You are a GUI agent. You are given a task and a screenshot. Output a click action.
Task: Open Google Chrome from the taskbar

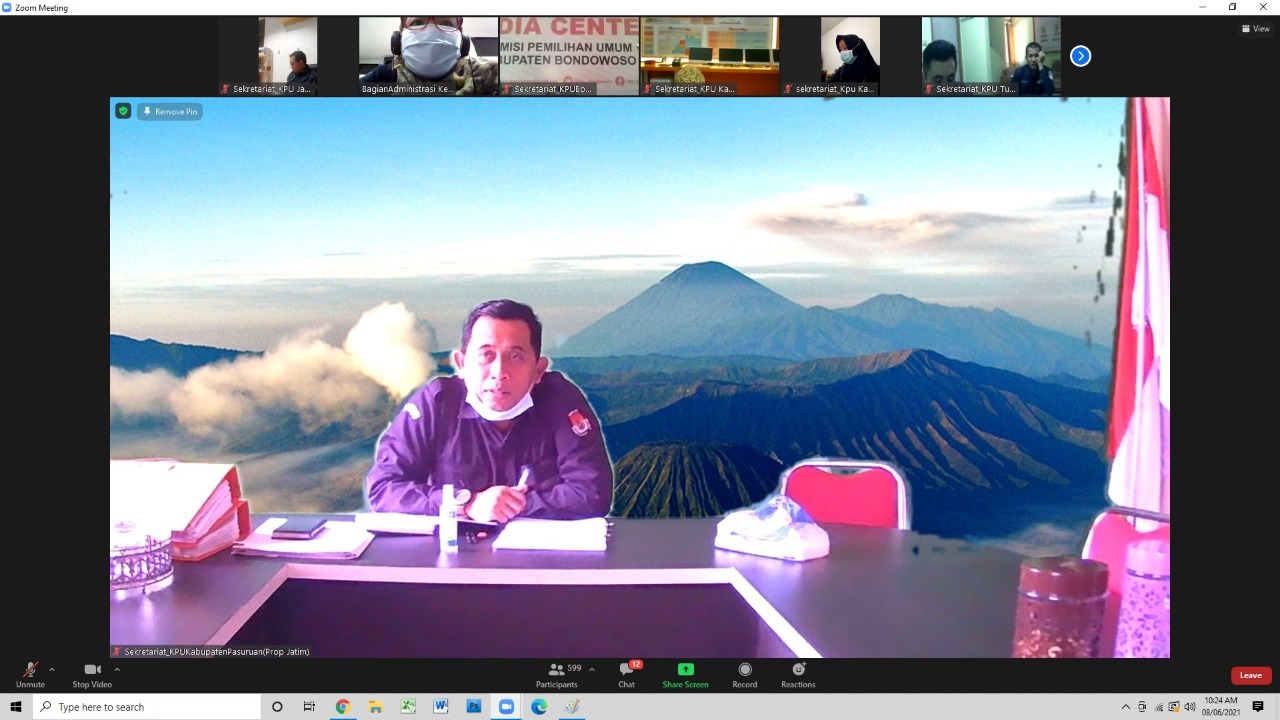(343, 707)
